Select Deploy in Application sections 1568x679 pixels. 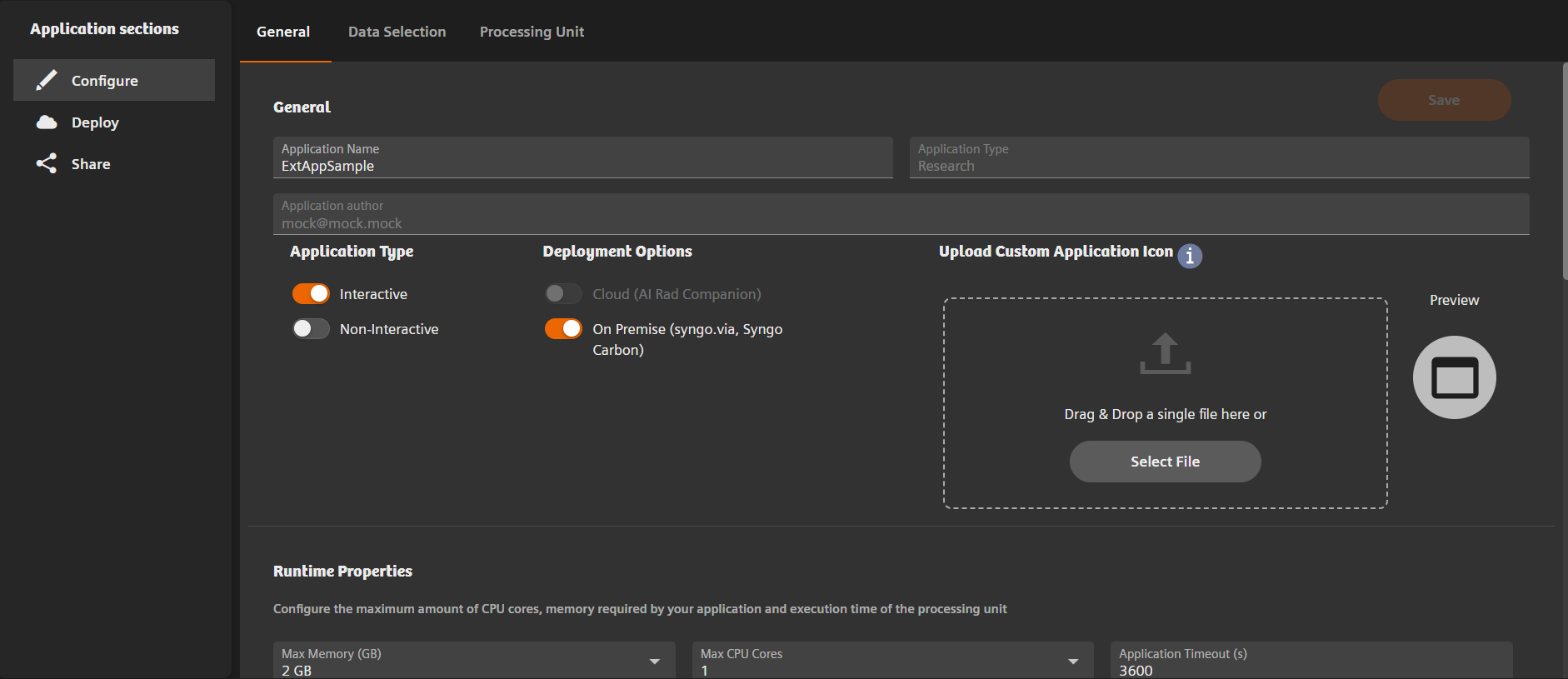pyautogui.click(x=114, y=122)
